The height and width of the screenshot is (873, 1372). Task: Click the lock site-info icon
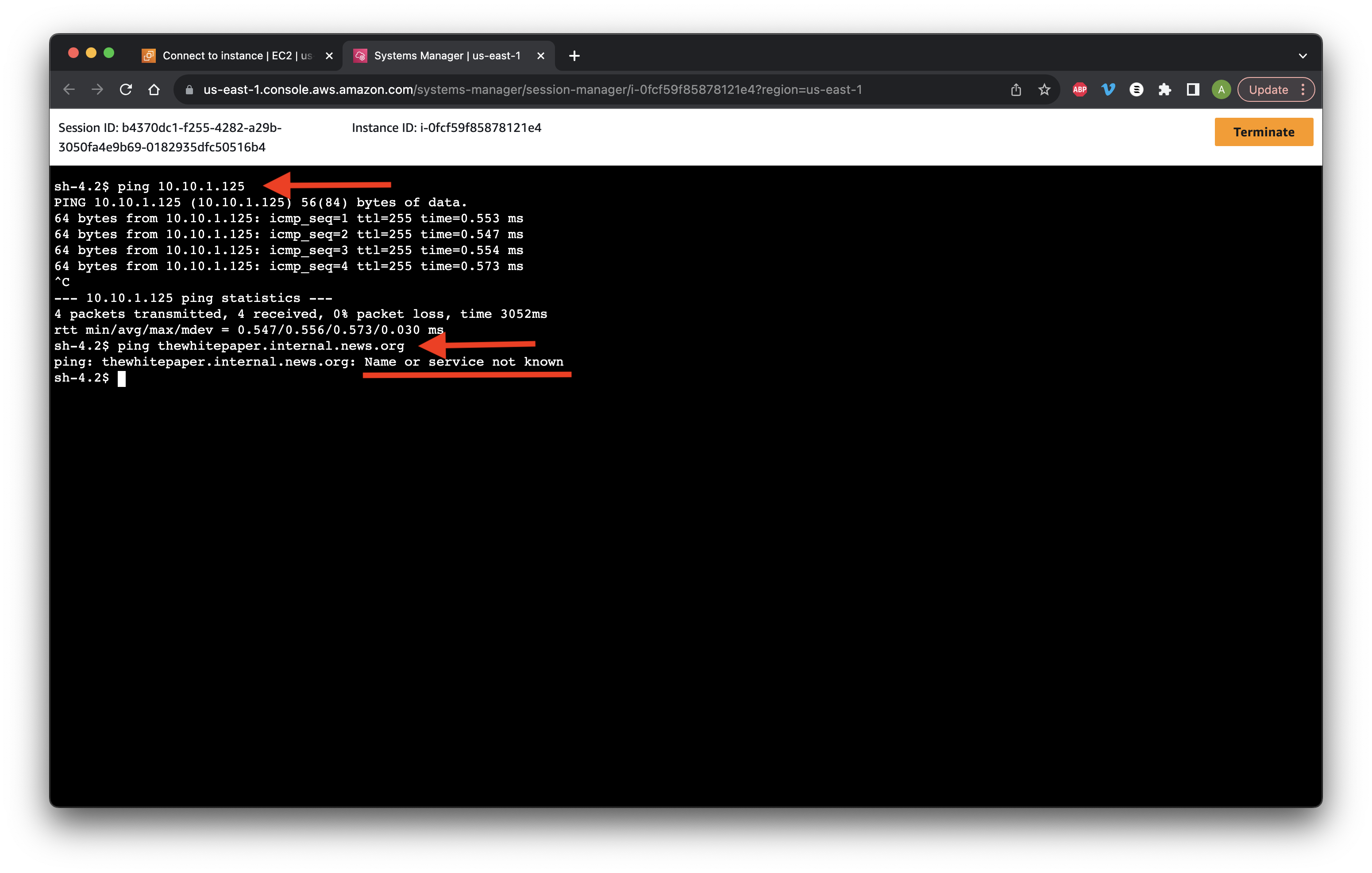coord(190,90)
